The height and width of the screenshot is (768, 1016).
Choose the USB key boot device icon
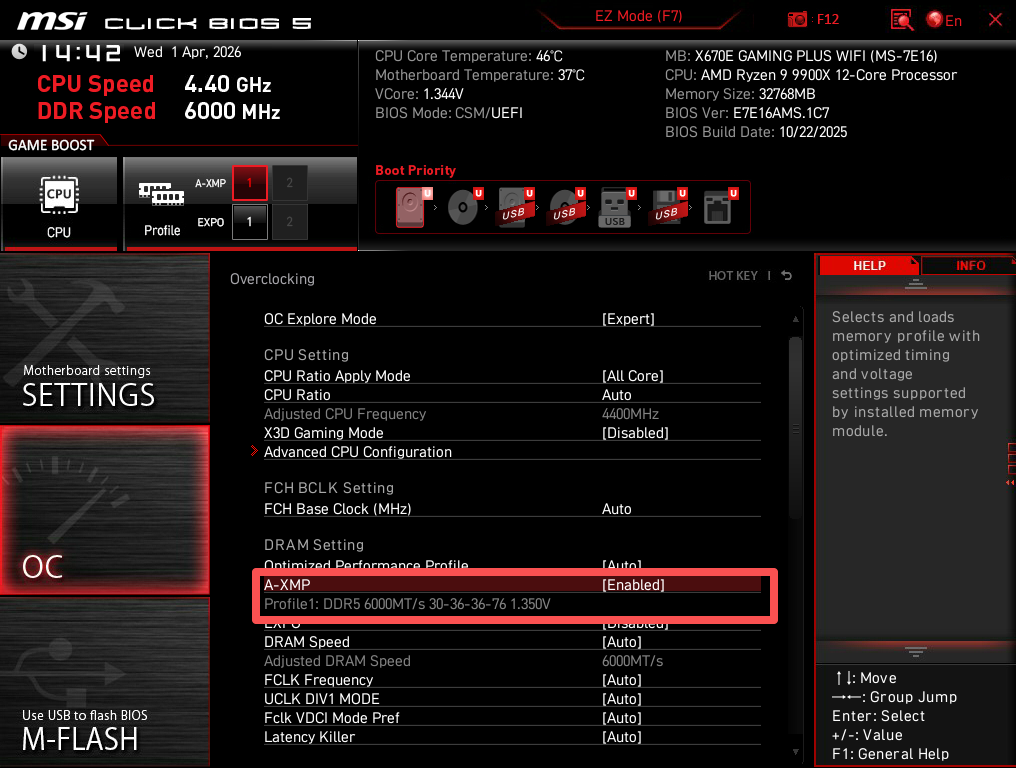click(614, 207)
